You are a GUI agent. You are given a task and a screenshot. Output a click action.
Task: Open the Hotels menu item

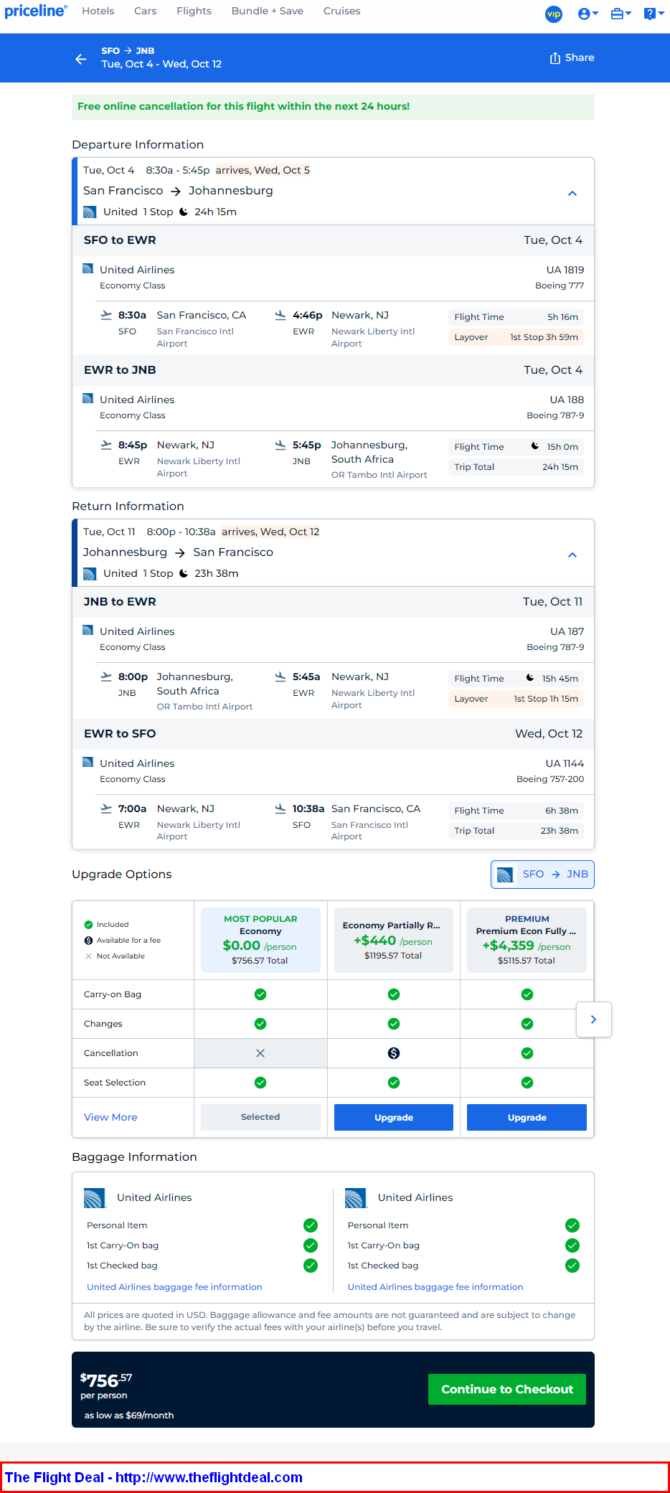98,11
